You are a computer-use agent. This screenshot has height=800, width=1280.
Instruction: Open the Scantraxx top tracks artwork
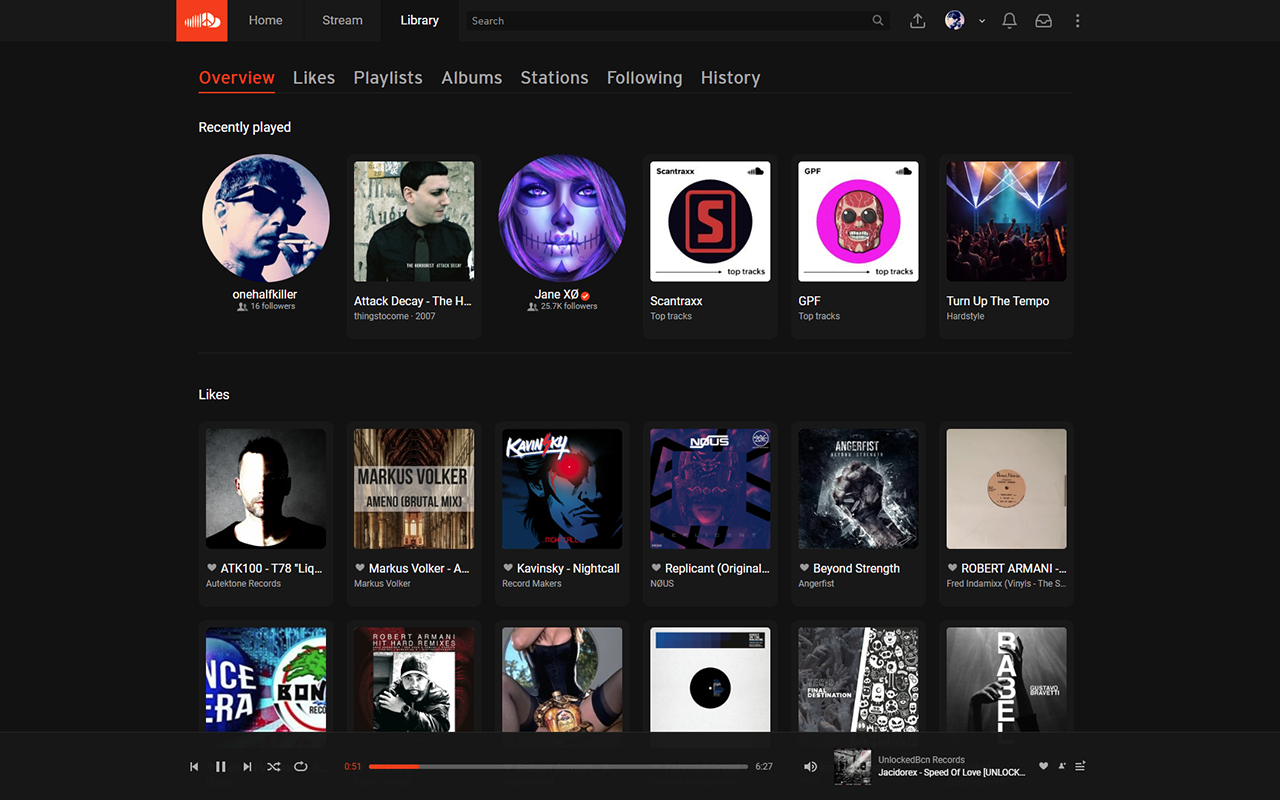(x=710, y=222)
